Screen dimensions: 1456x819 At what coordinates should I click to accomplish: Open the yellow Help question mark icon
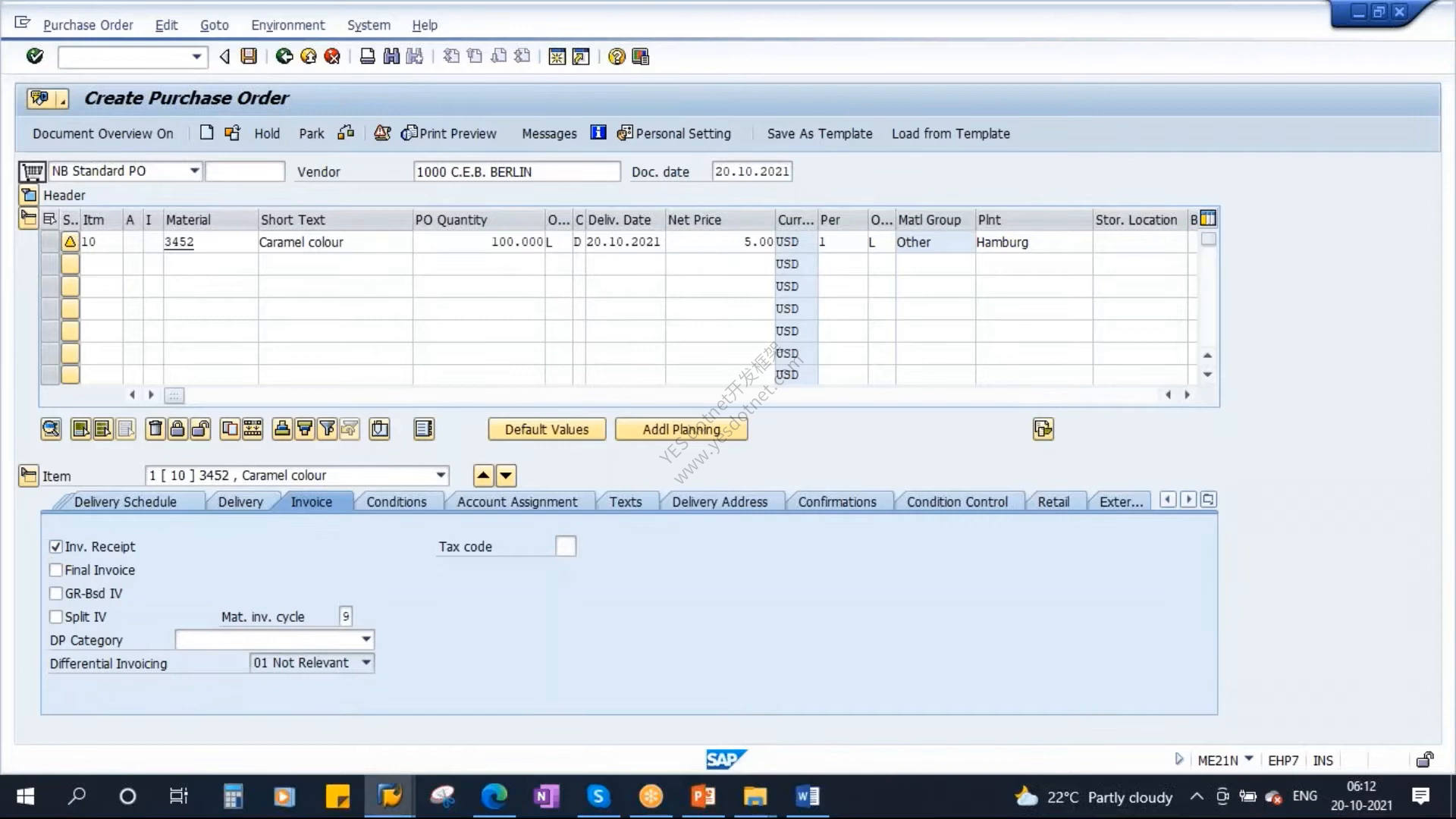point(617,56)
